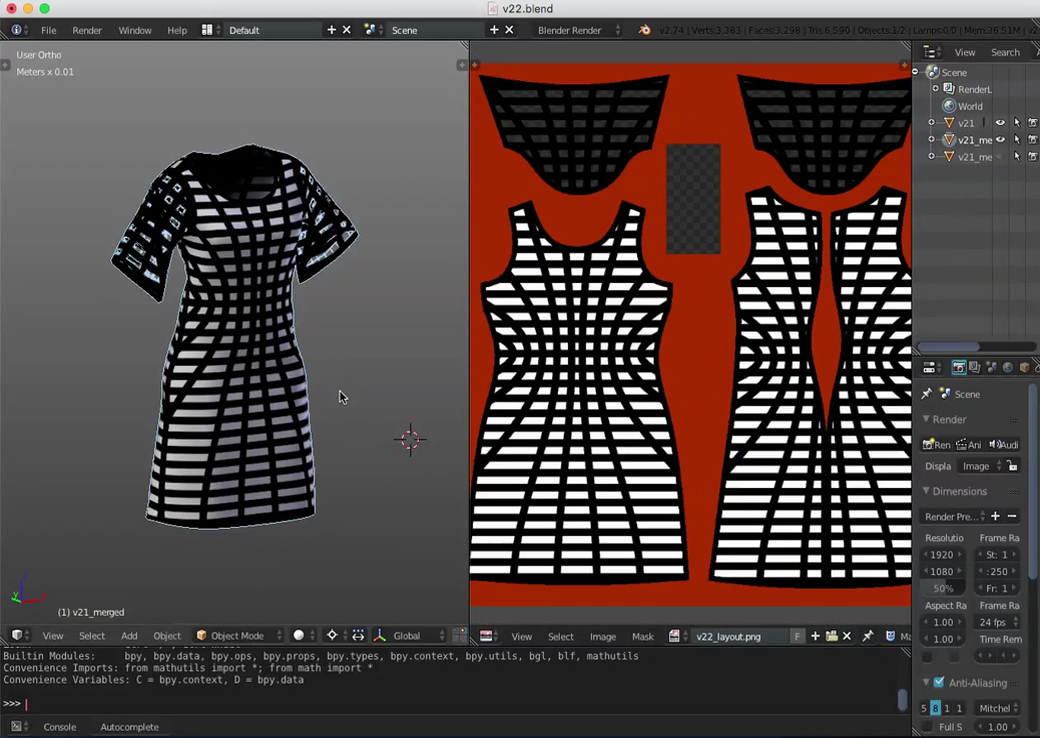This screenshot has height=738, width=1040.
Task: Click the Blender info editor type icon
Action: pos(16,30)
